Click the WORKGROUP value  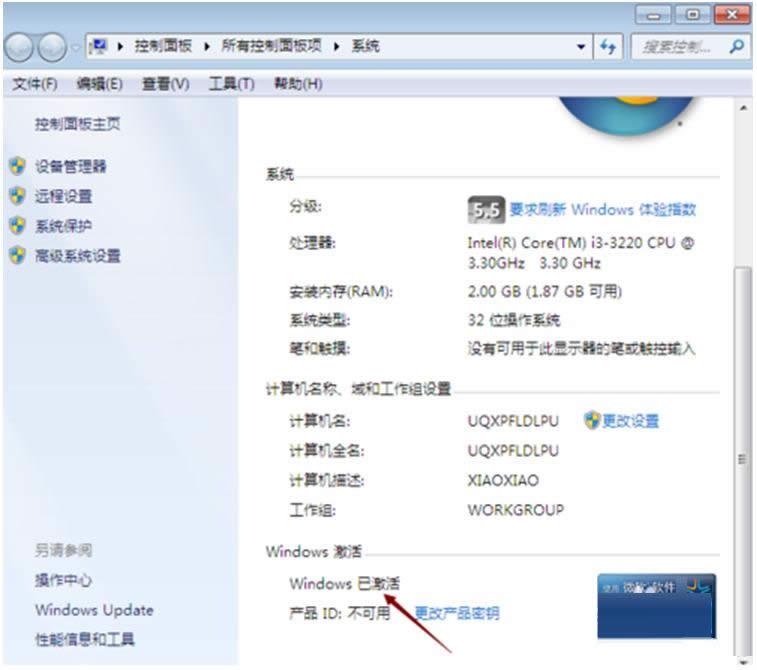(x=516, y=510)
